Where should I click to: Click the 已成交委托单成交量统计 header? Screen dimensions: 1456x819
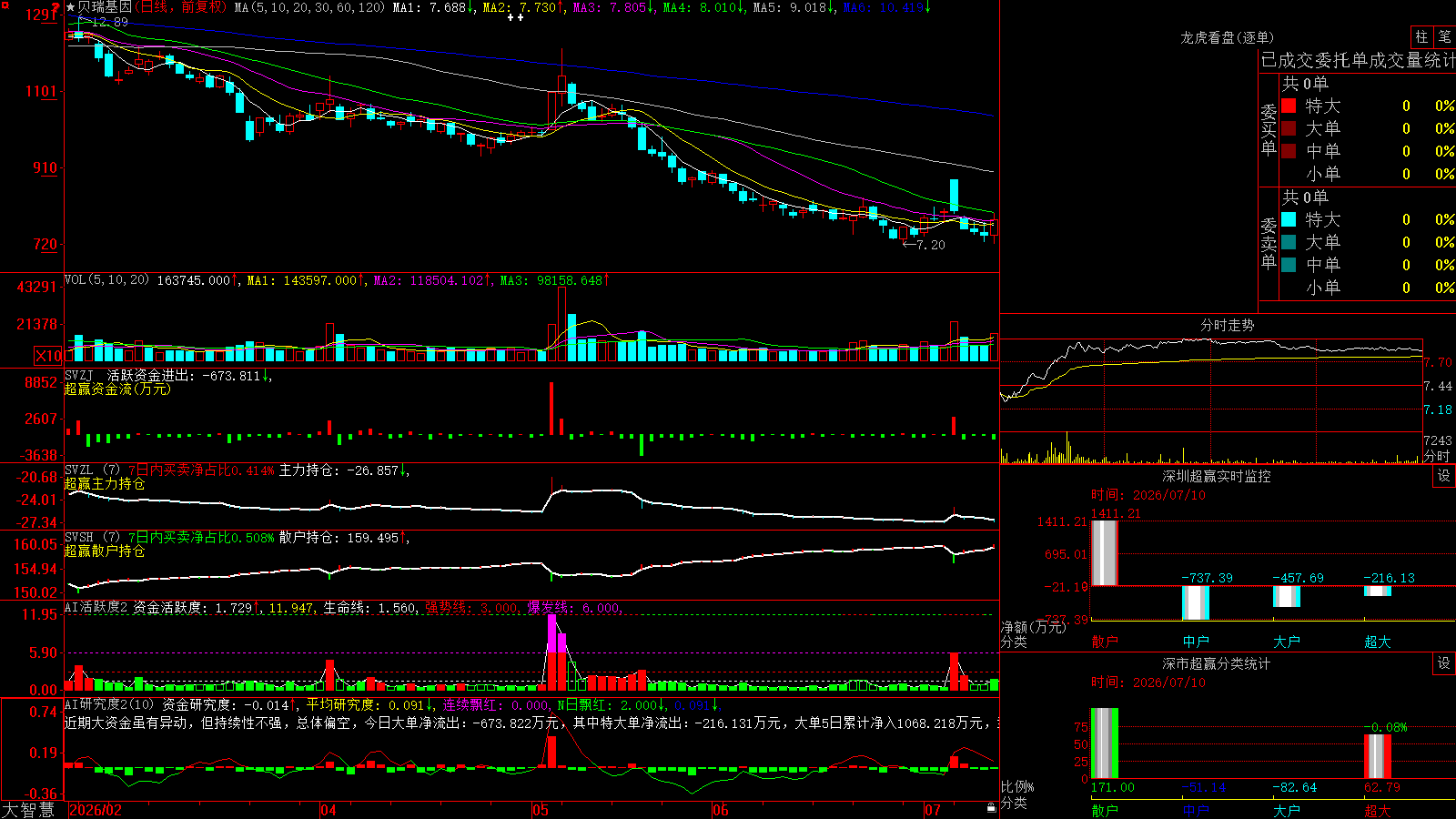[1358, 60]
